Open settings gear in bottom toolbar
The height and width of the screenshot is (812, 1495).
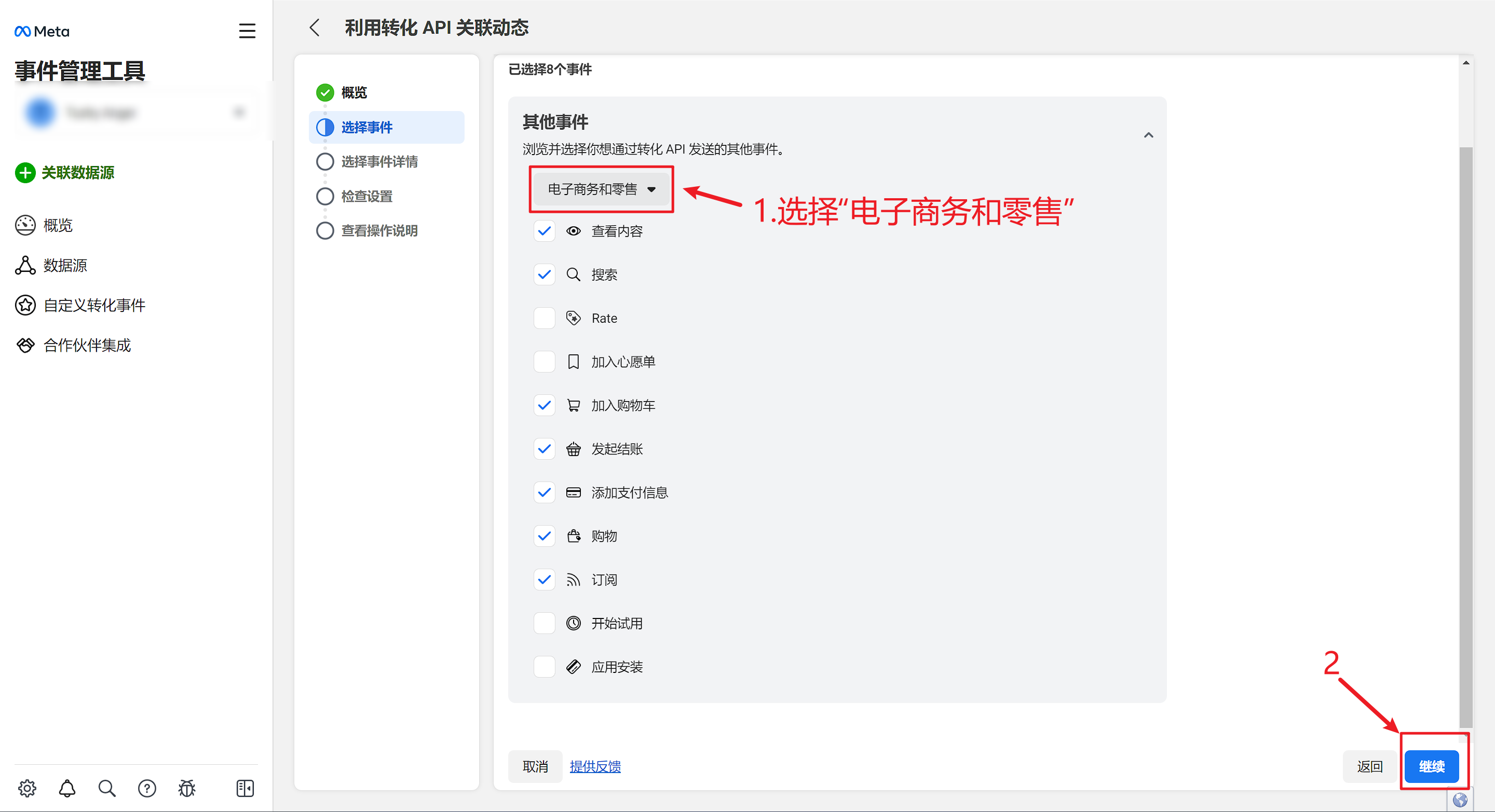tap(28, 788)
